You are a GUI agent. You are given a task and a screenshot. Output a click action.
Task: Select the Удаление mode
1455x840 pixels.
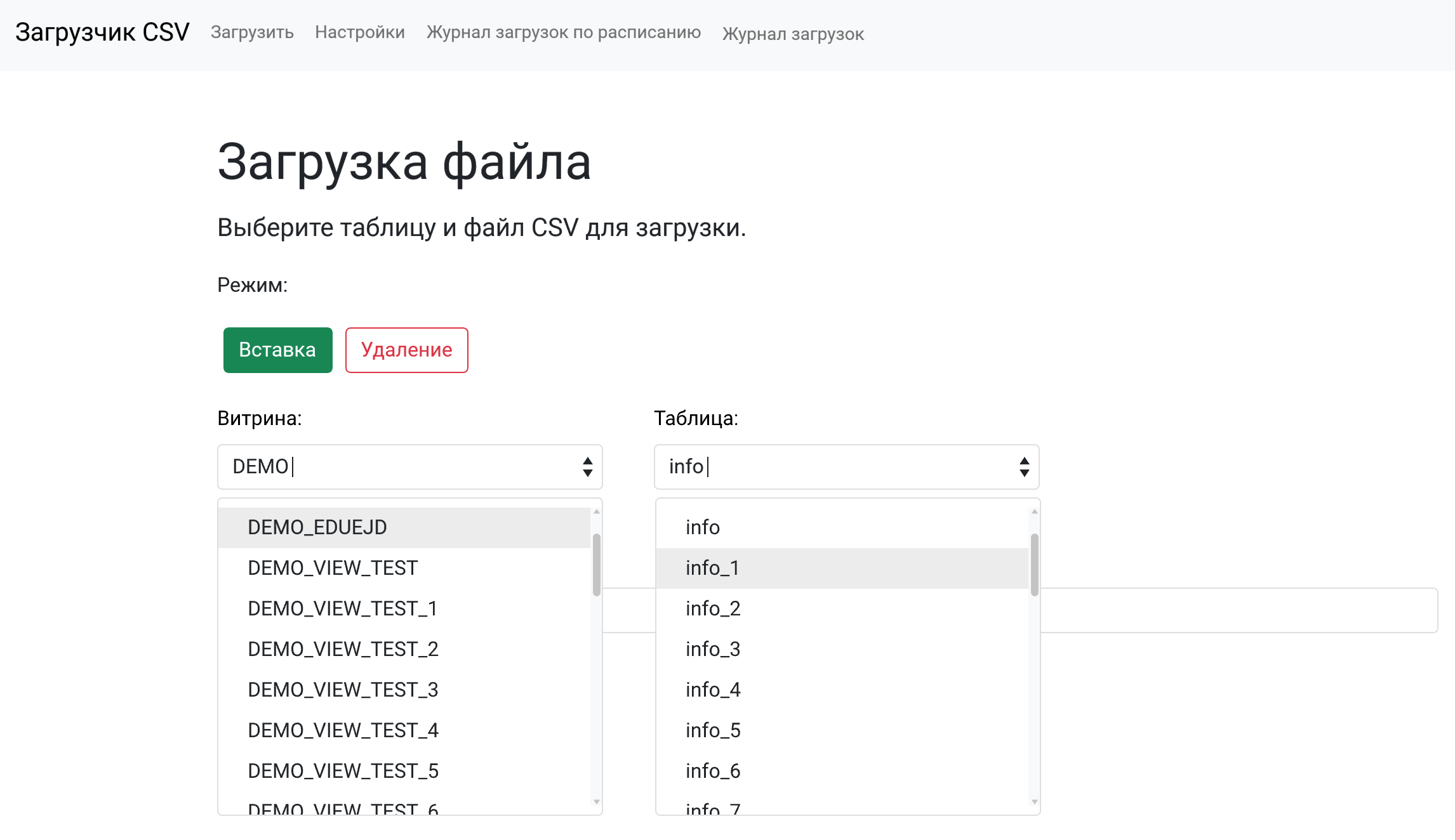pos(406,350)
